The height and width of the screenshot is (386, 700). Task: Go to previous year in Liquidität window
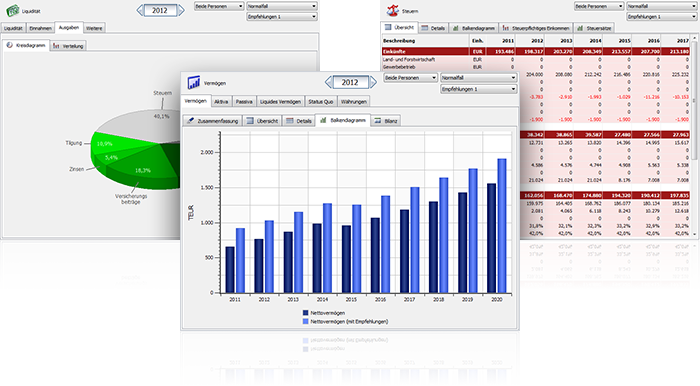(x=140, y=10)
